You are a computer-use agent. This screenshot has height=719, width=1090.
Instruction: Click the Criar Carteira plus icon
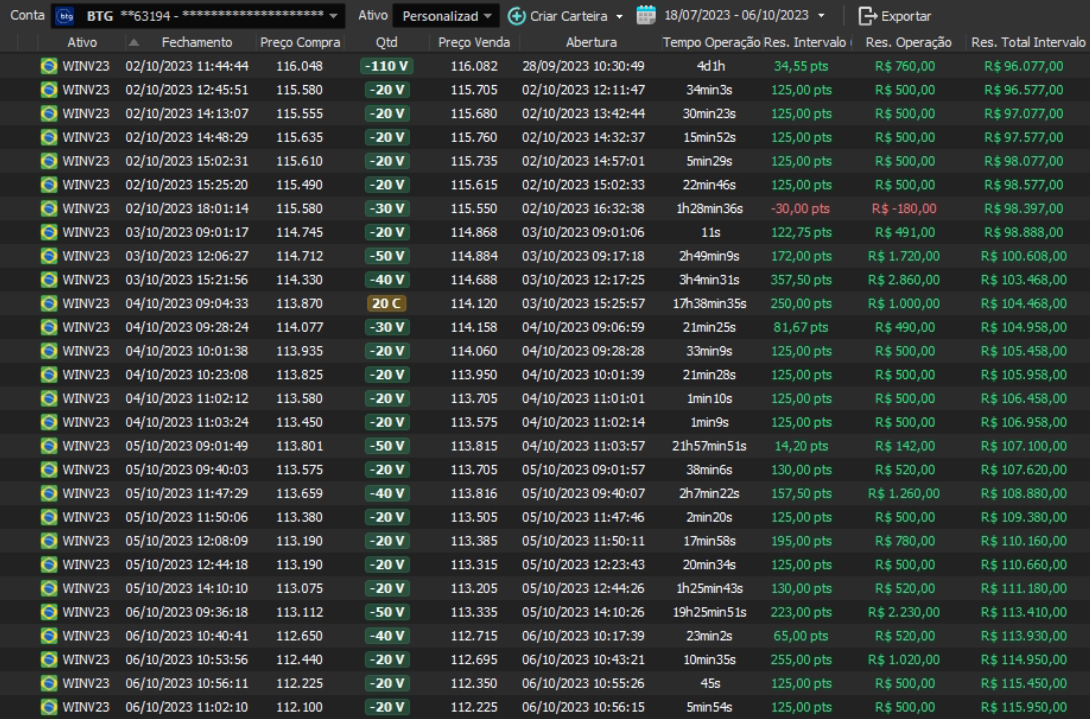pyautogui.click(x=516, y=16)
